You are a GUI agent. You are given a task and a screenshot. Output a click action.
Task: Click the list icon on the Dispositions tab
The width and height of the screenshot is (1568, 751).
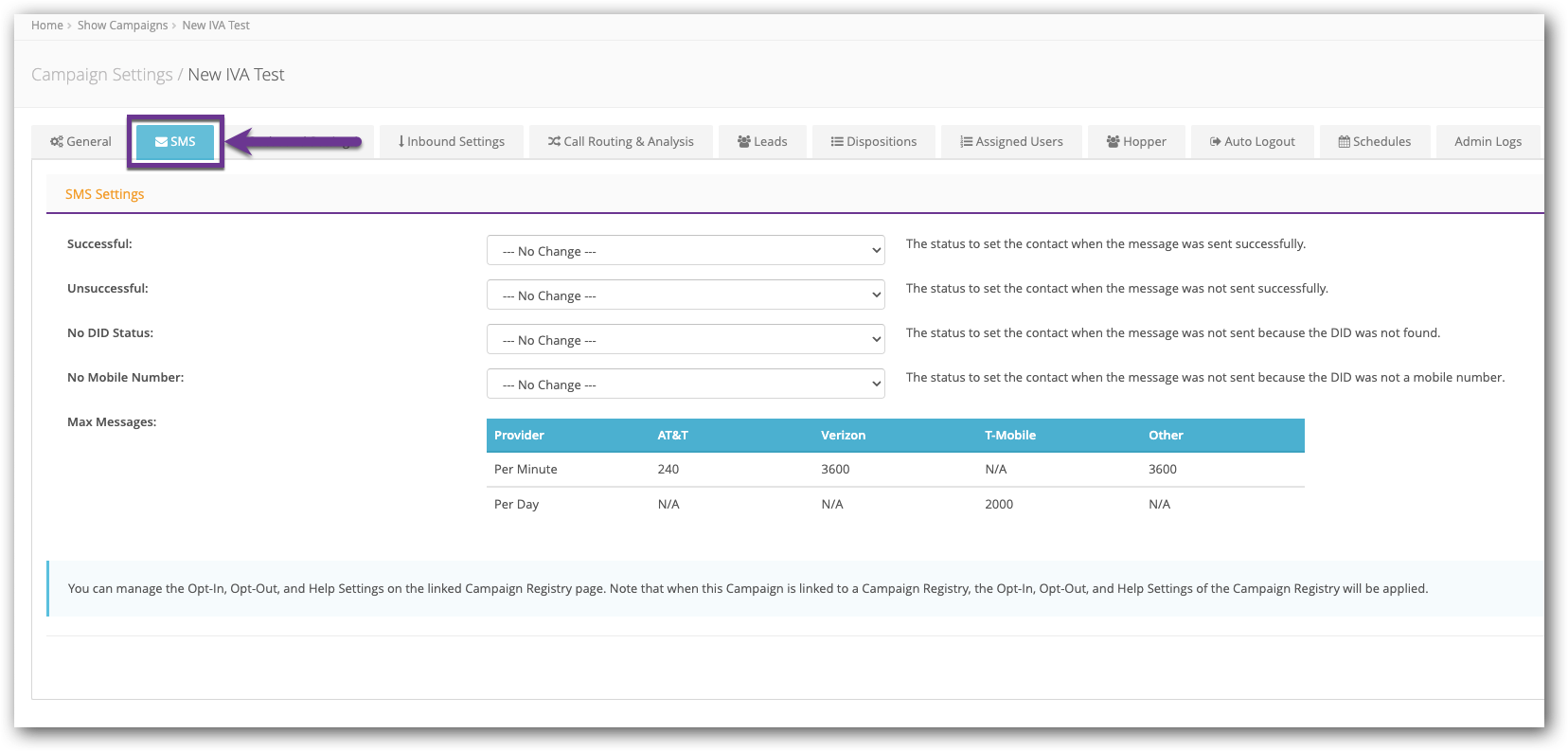pos(837,142)
